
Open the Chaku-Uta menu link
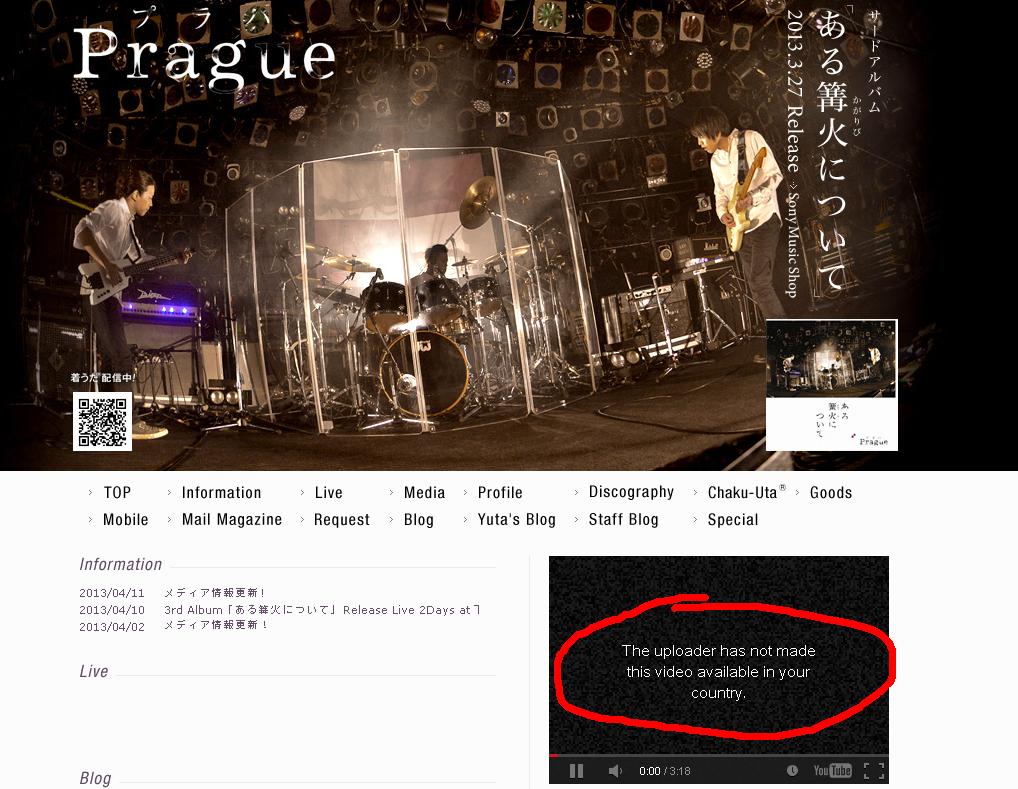(746, 492)
